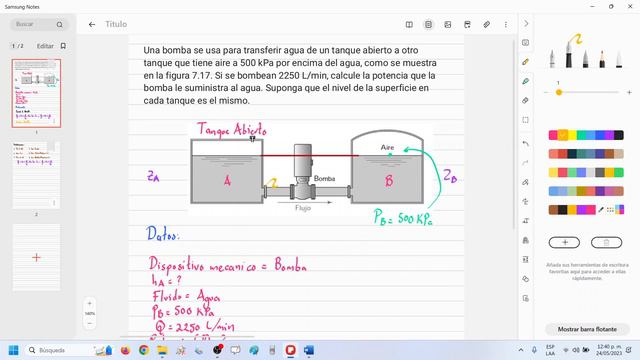Choose the fountain pen type
The height and width of the screenshot is (360, 640).
click(x=552, y=58)
